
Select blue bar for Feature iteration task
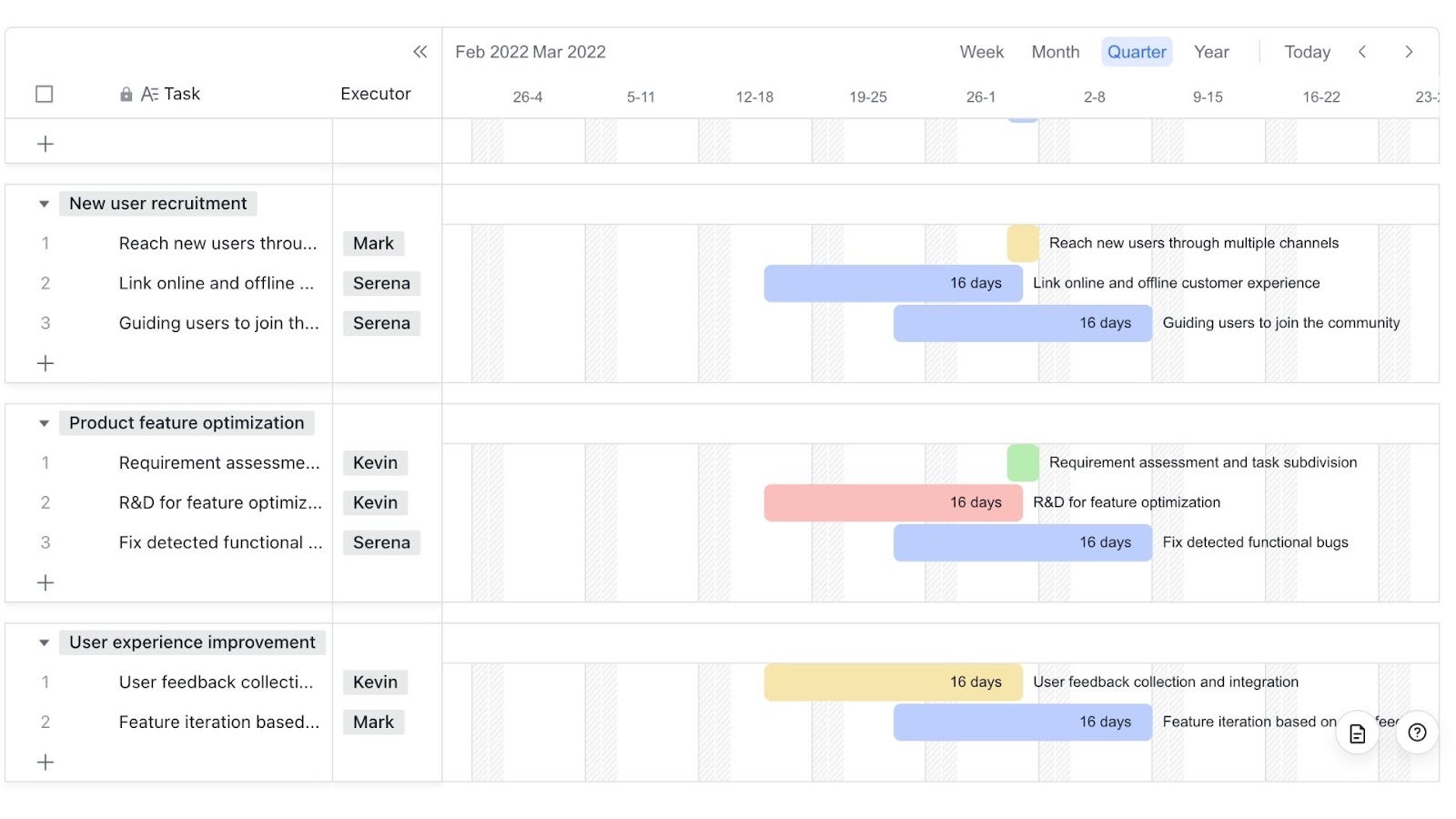(x=1023, y=722)
